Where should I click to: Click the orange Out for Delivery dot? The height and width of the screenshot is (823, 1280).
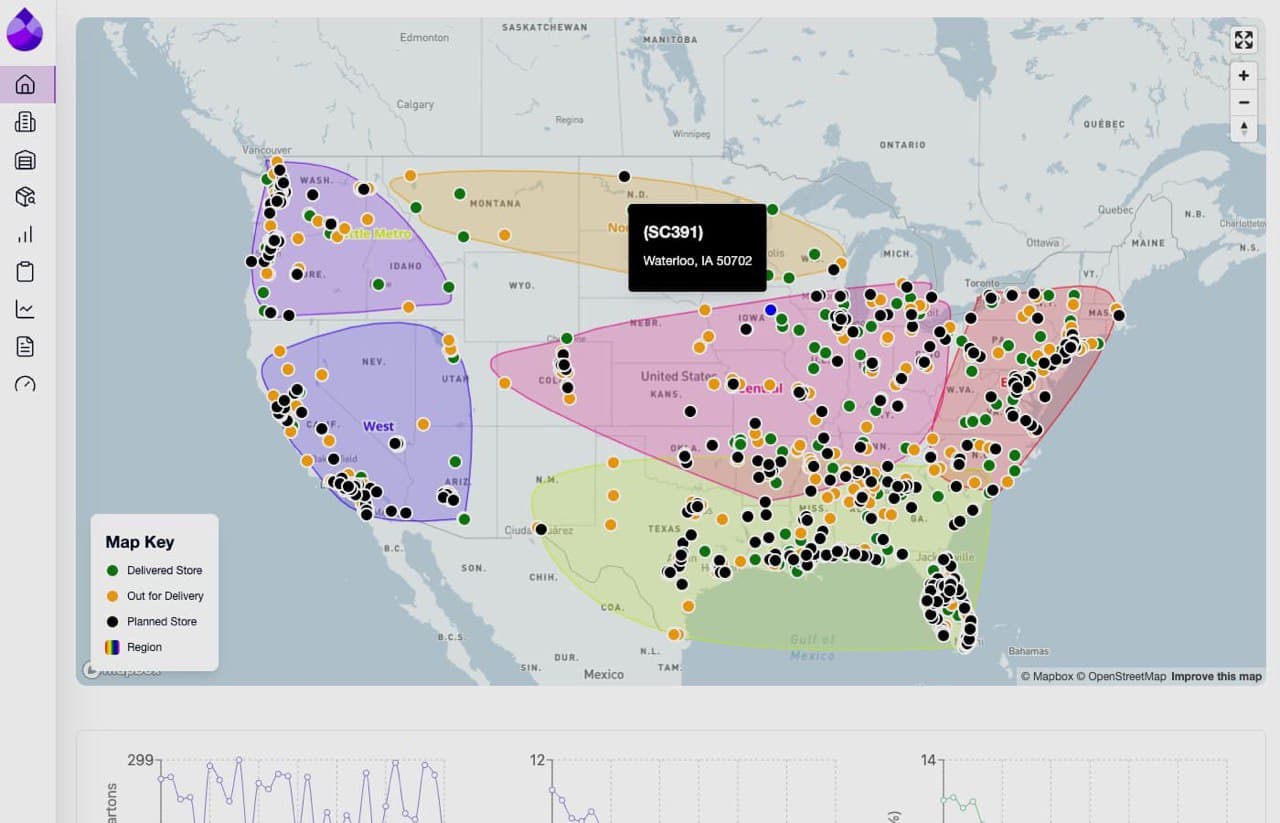[x=112, y=596]
